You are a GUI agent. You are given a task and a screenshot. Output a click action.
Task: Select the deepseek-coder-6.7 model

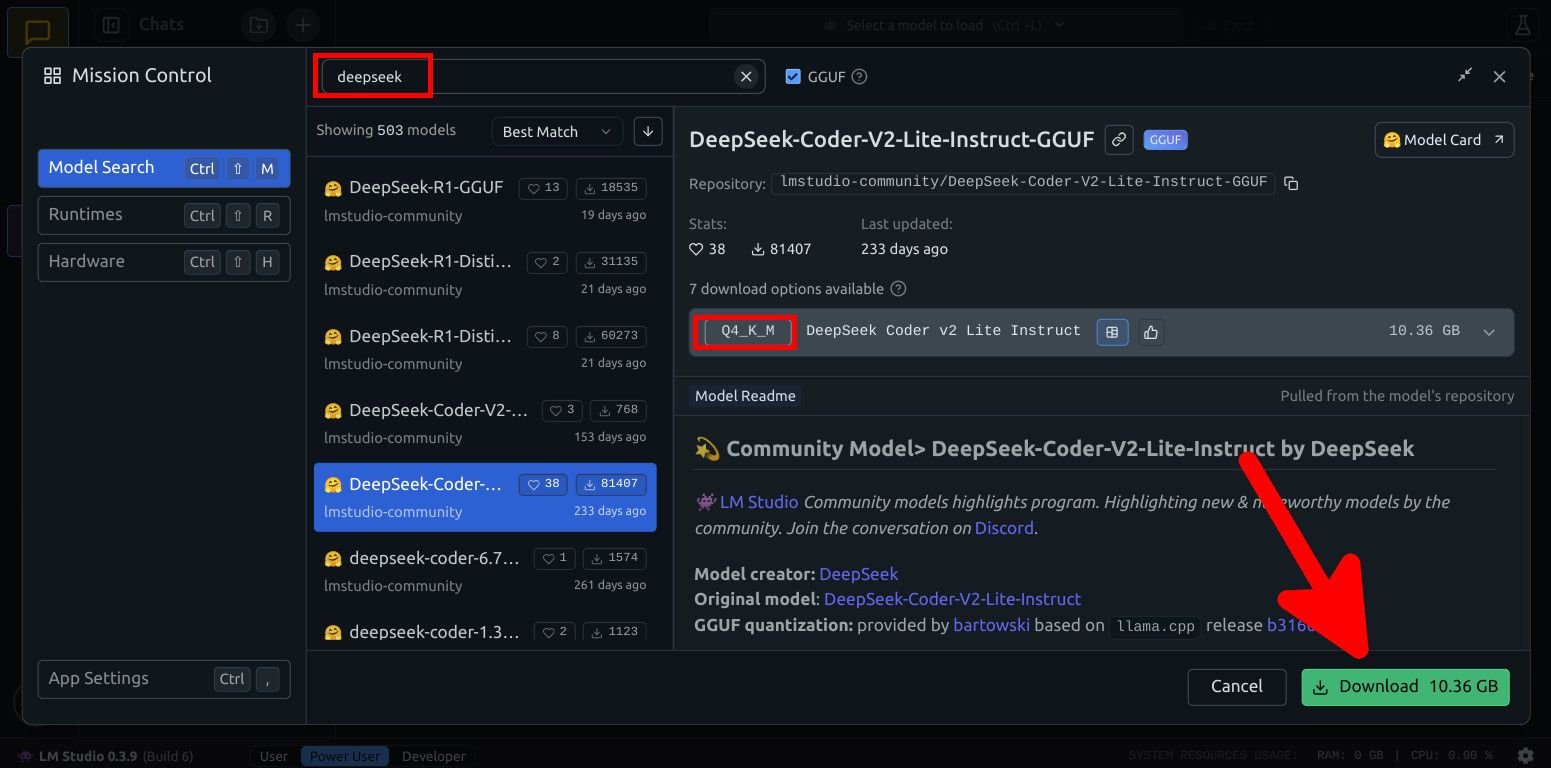pyautogui.click(x=485, y=570)
